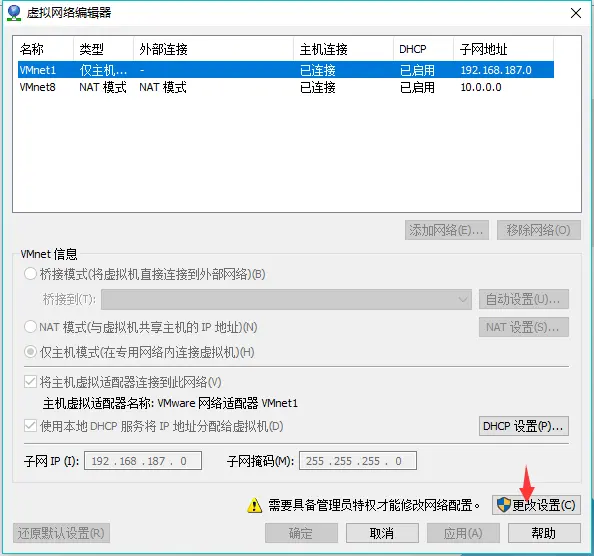Click subnet address 192.168.187.0 in list

pyautogui.click(x=496, y=70)
